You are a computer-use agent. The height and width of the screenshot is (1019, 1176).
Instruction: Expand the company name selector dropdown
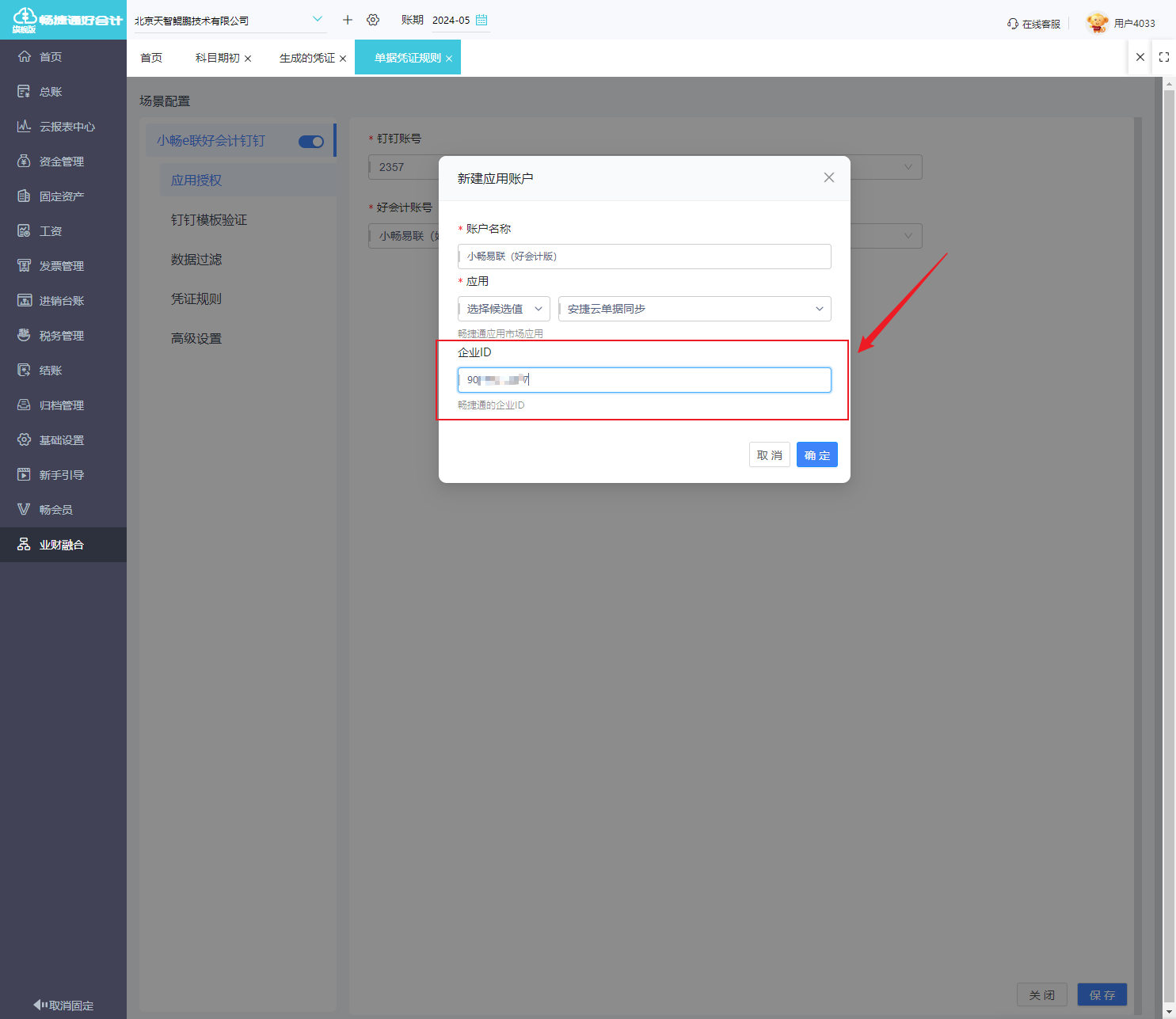[x=318, y=19]
